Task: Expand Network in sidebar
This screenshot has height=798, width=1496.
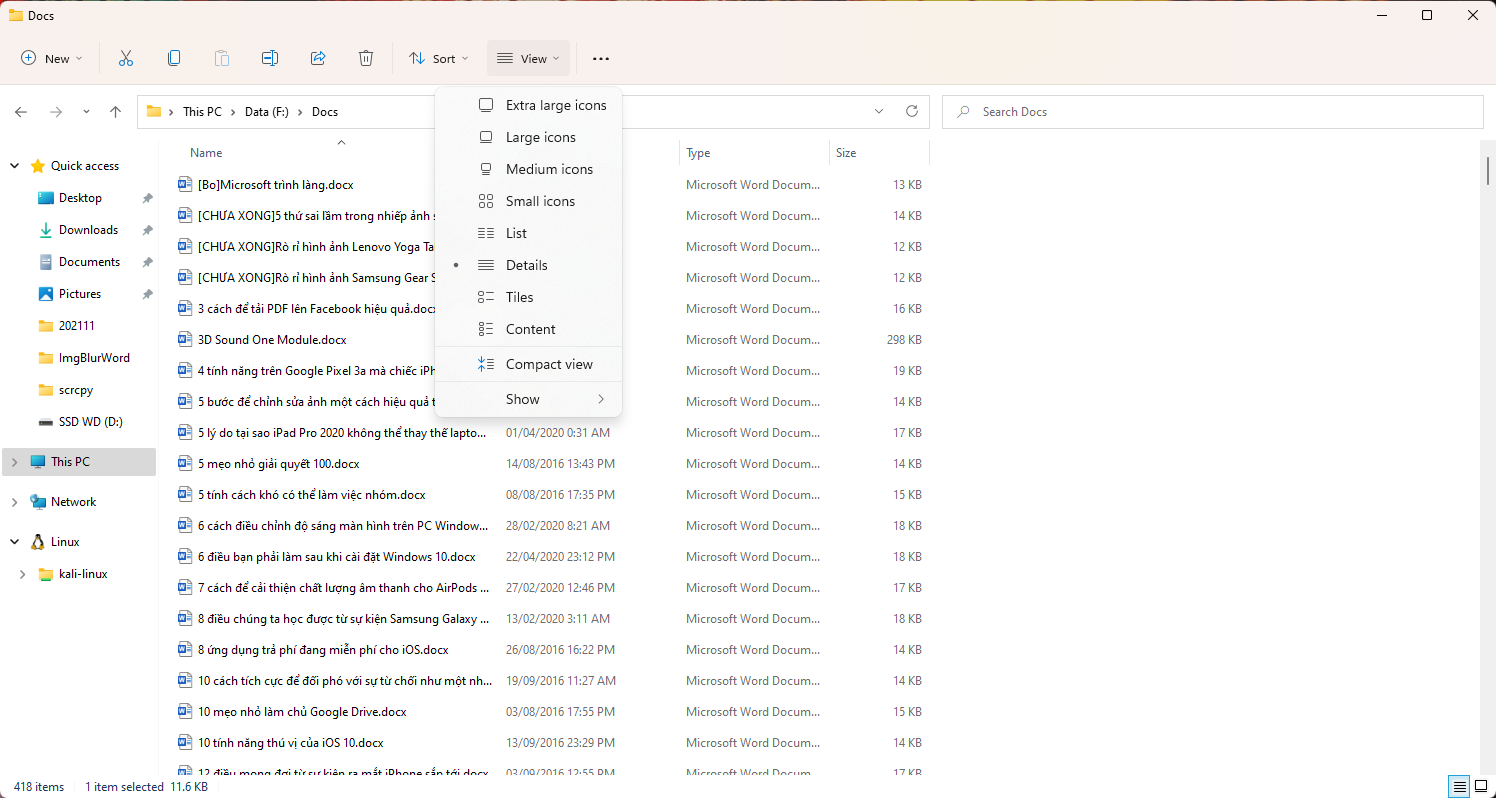Action: pyautogui.click(x=15, y=502)
